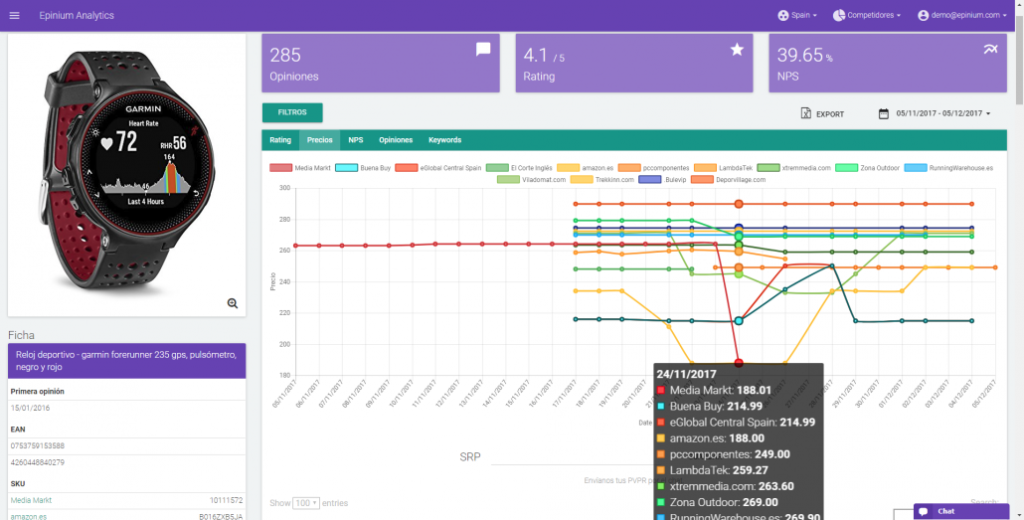This screenshot has width=1024, height=520.
Task: Click the 4.1 / 5 Rating card
Action: pyautogui.click(x=634, y=63)
